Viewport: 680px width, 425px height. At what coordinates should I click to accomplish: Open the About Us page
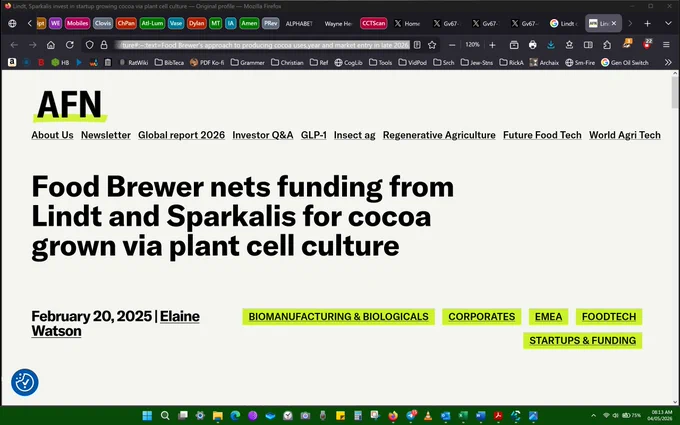52,135
